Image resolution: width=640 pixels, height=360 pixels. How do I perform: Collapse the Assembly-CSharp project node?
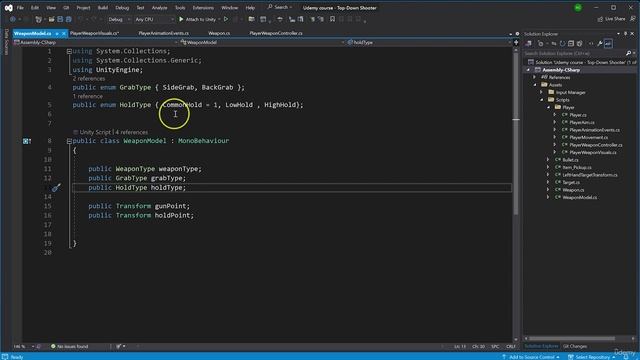[x=529, y=70]
